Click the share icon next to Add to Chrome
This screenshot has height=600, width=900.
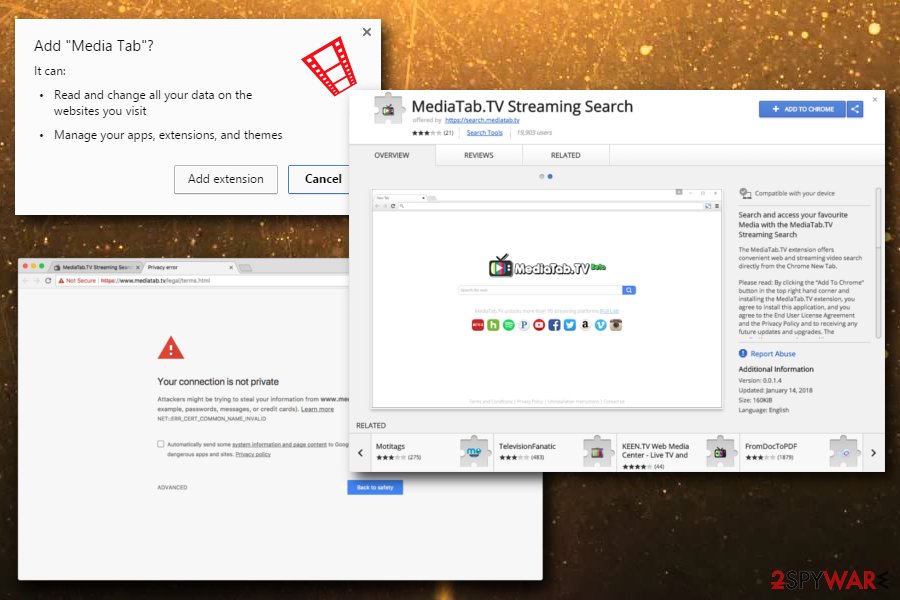855,109
